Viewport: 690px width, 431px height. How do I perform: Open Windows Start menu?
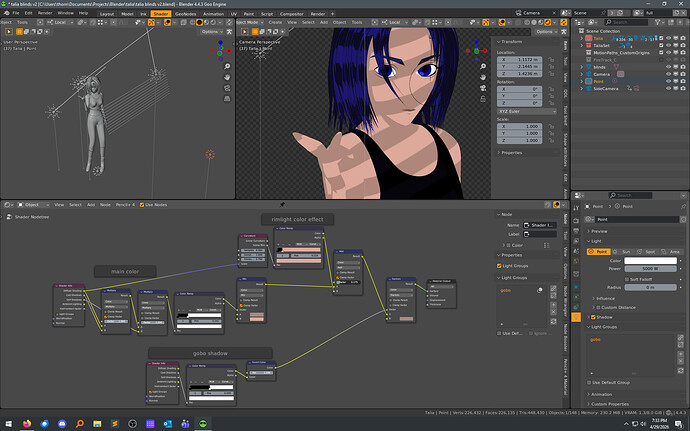tap(9, 424)
